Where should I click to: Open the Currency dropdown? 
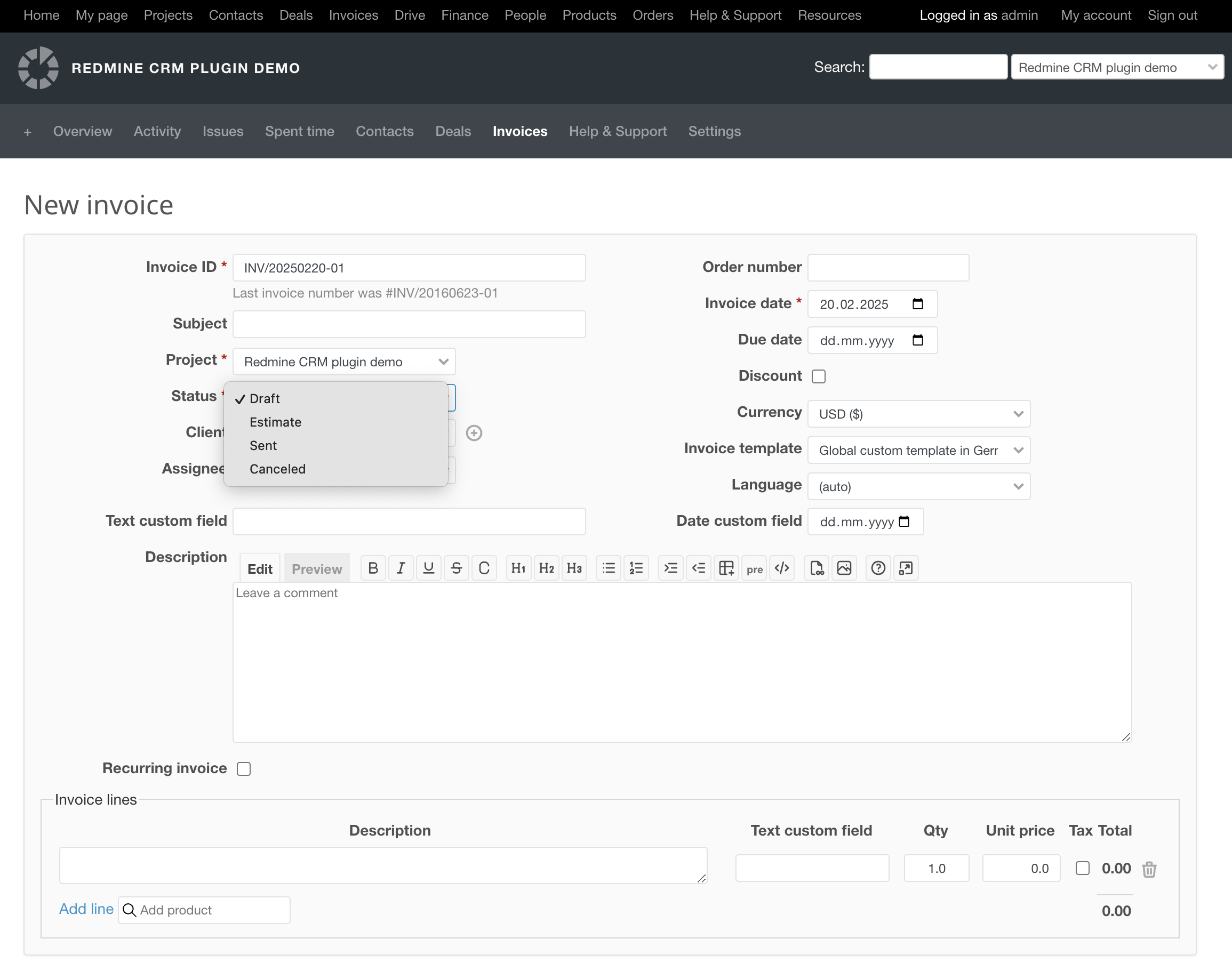(918, 414)
